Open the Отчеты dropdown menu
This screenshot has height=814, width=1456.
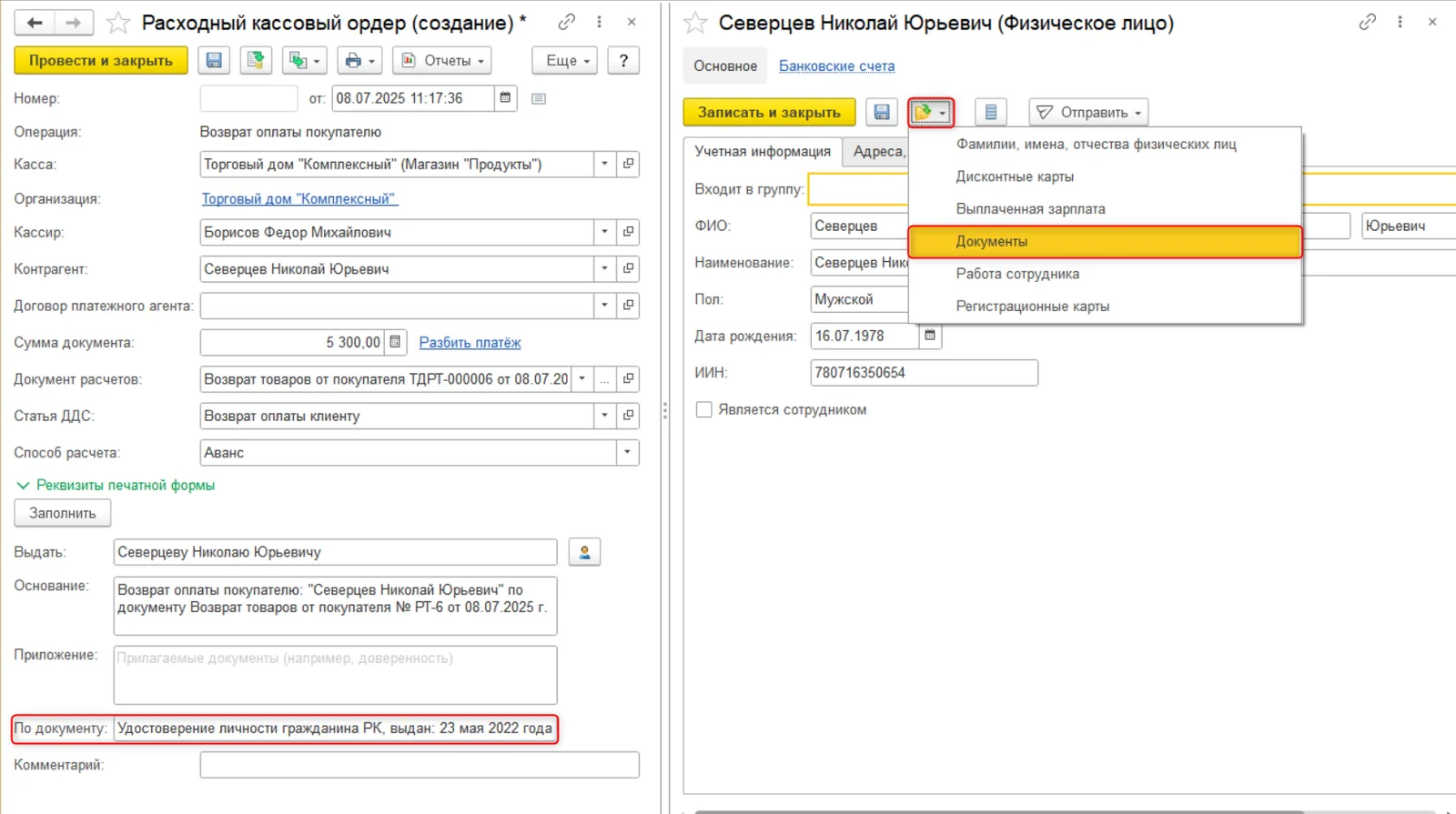[x=442, y=61]
